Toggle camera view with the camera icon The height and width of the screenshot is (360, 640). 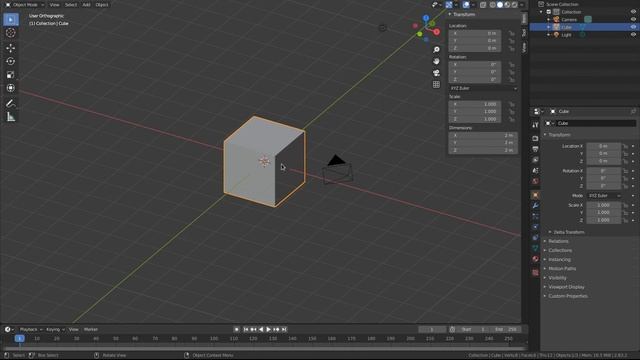click(436, 73)
